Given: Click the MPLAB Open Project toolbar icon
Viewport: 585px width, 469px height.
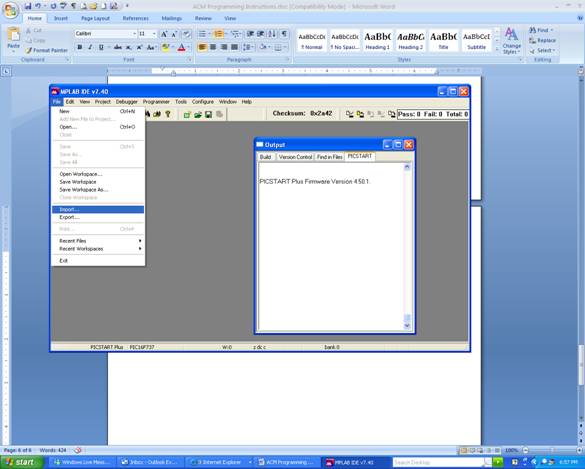Looking at the screenshot, I should tap(197, 115).
